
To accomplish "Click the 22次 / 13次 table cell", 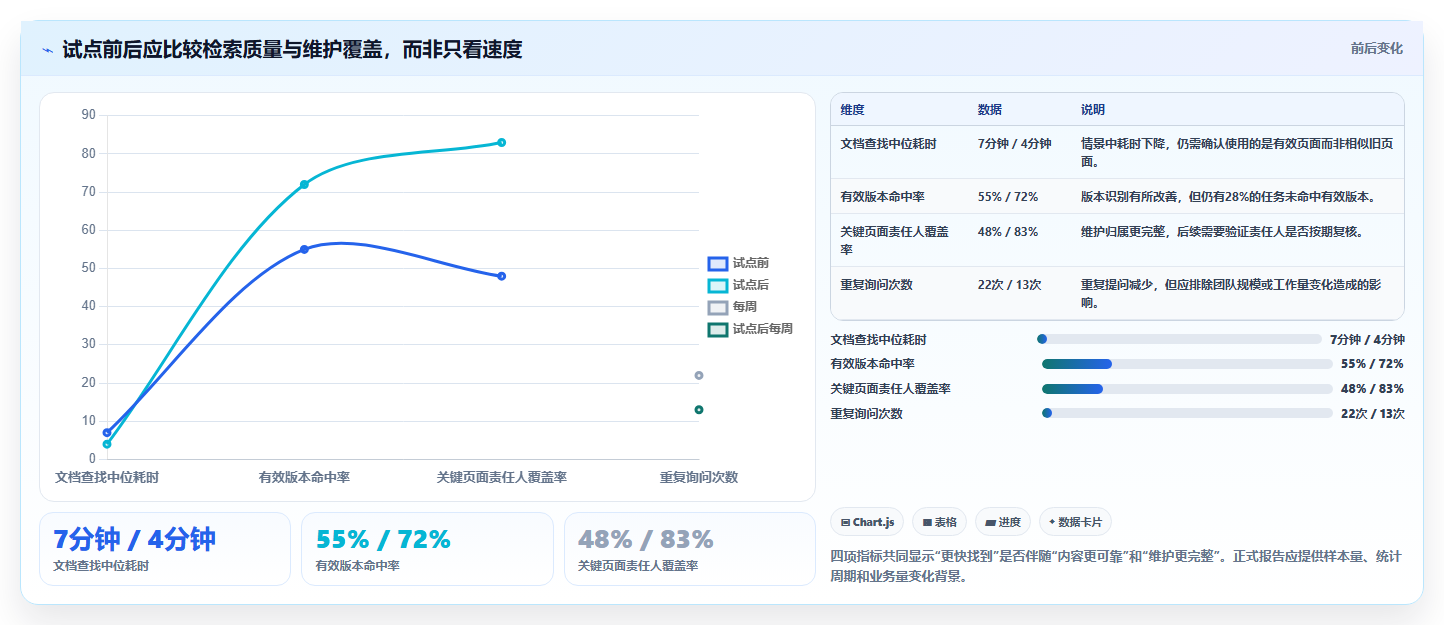I will point(1009,285).
